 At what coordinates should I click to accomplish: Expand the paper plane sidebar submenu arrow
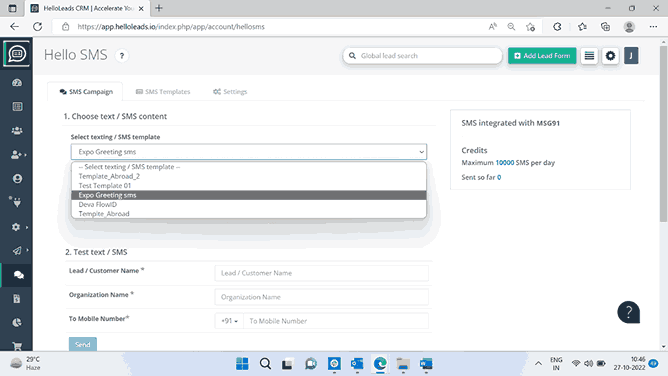(27, 250)
